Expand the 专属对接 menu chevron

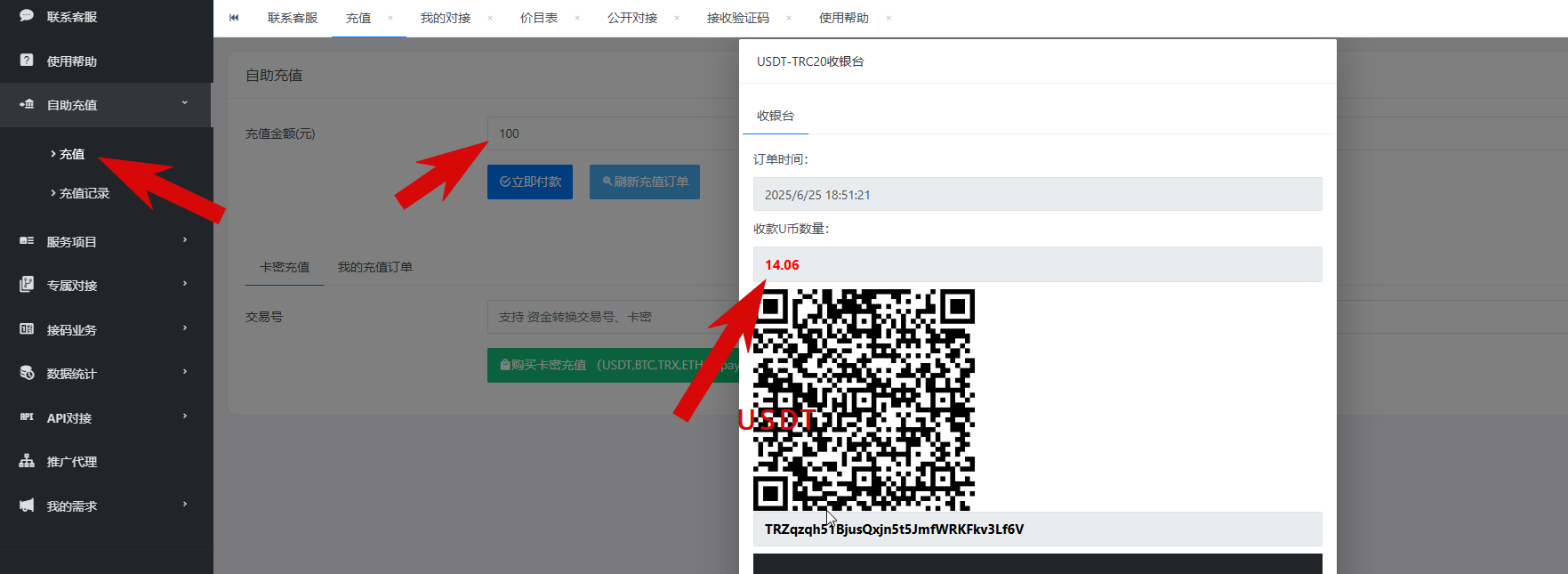pyautogui.click(x=185, y=284)
